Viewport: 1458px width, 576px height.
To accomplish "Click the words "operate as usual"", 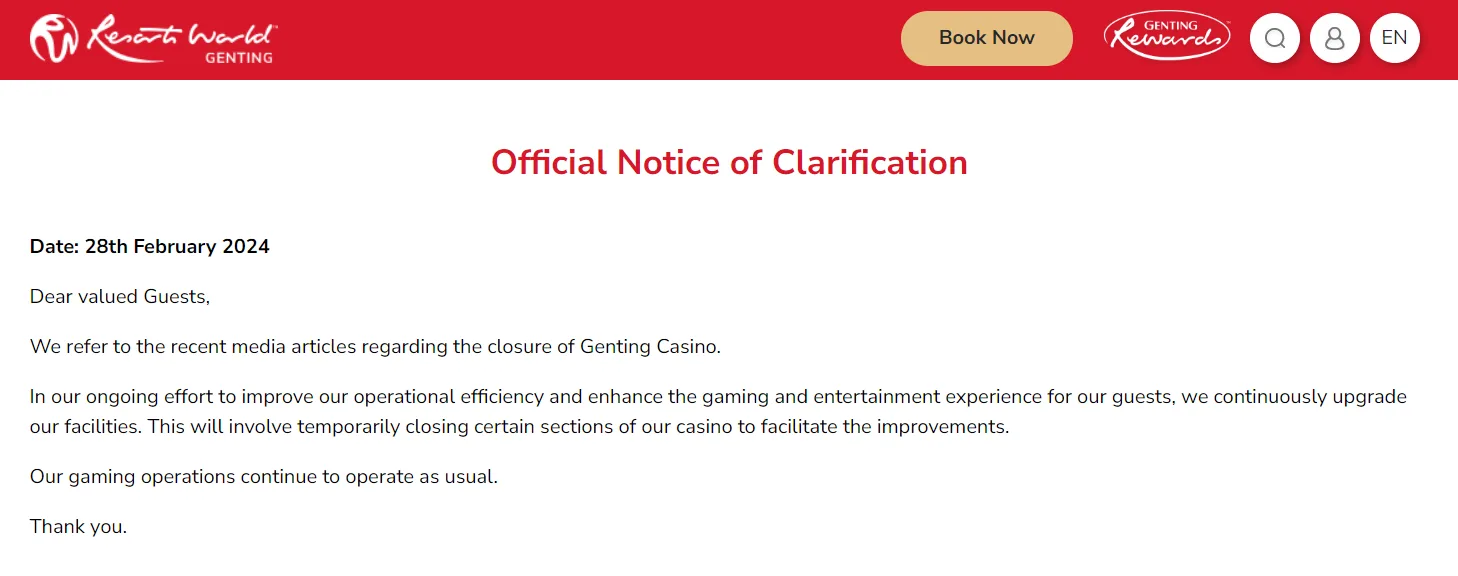I will pyautogui.click(x=421, y=476).
